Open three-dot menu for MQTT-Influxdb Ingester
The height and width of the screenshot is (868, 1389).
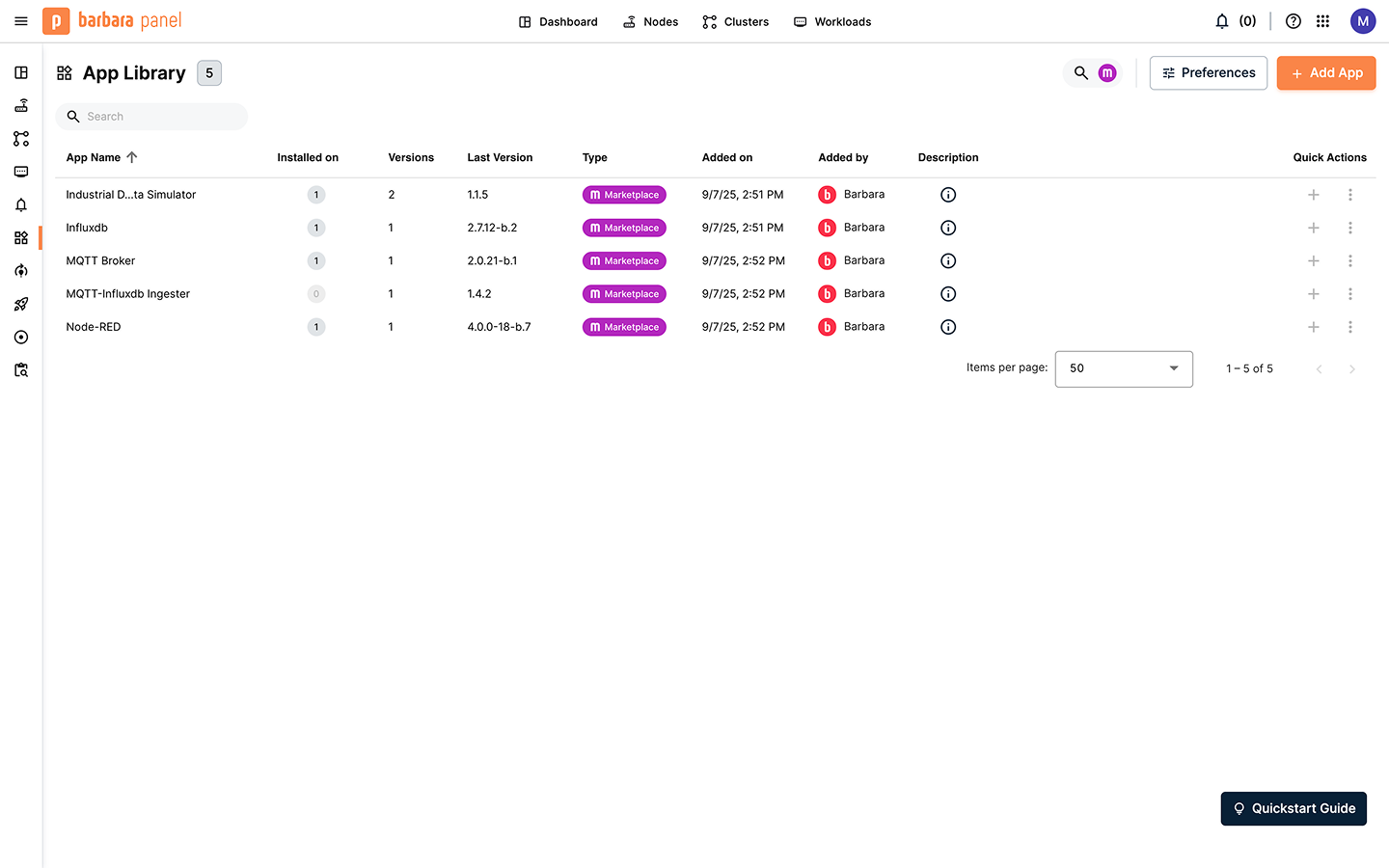click(1350, 294)
